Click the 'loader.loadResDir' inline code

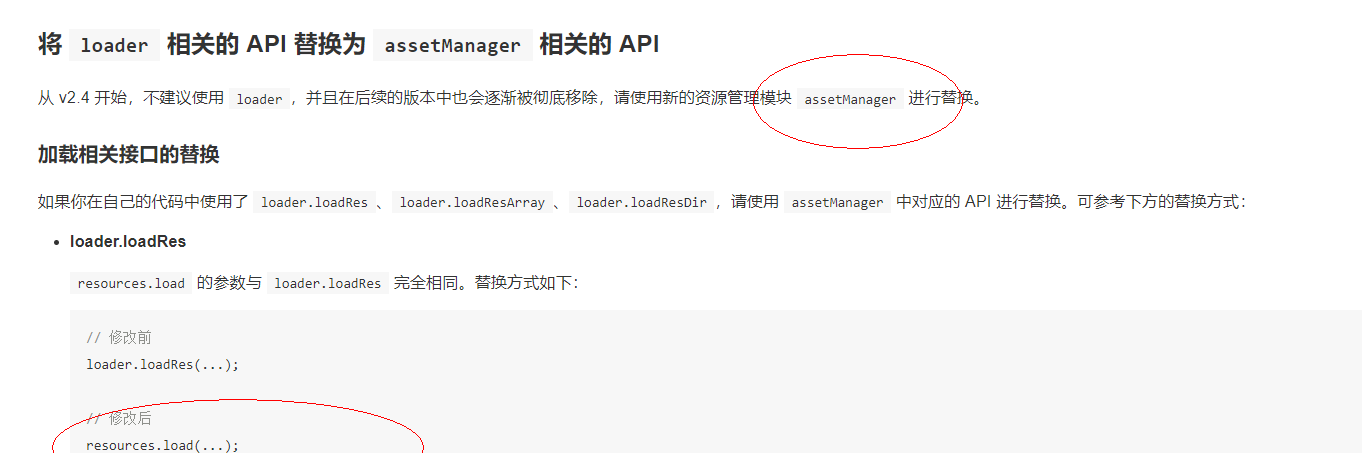(642, 202)
